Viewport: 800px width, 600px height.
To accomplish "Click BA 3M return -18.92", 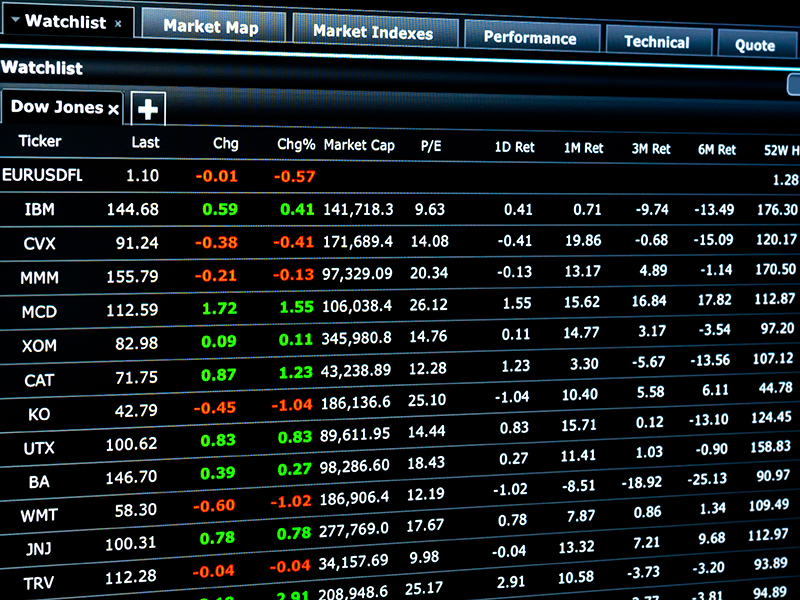I will [641, 482].
